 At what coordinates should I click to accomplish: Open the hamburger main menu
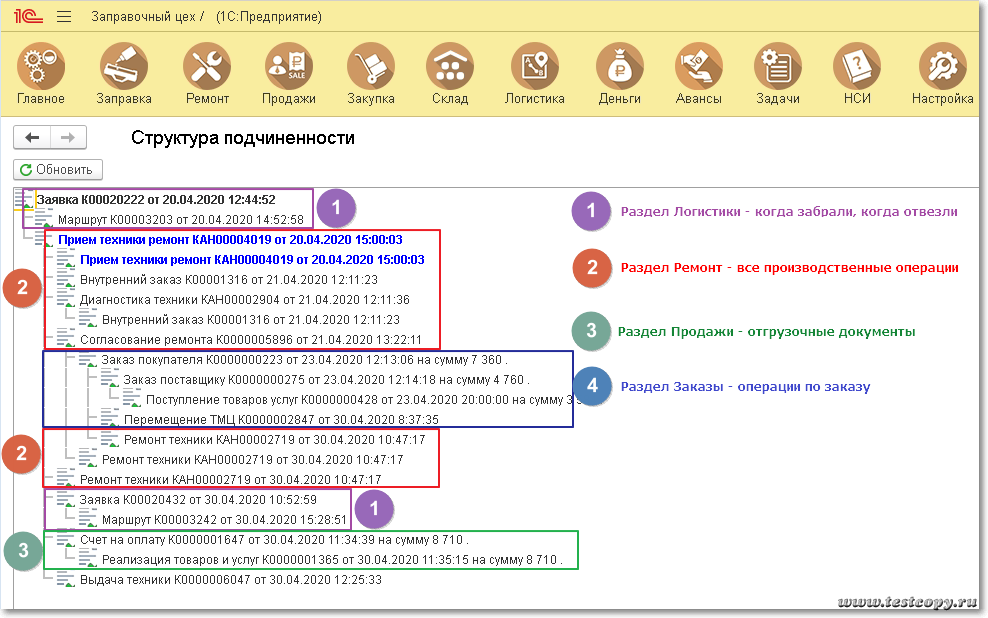point(65,17)
